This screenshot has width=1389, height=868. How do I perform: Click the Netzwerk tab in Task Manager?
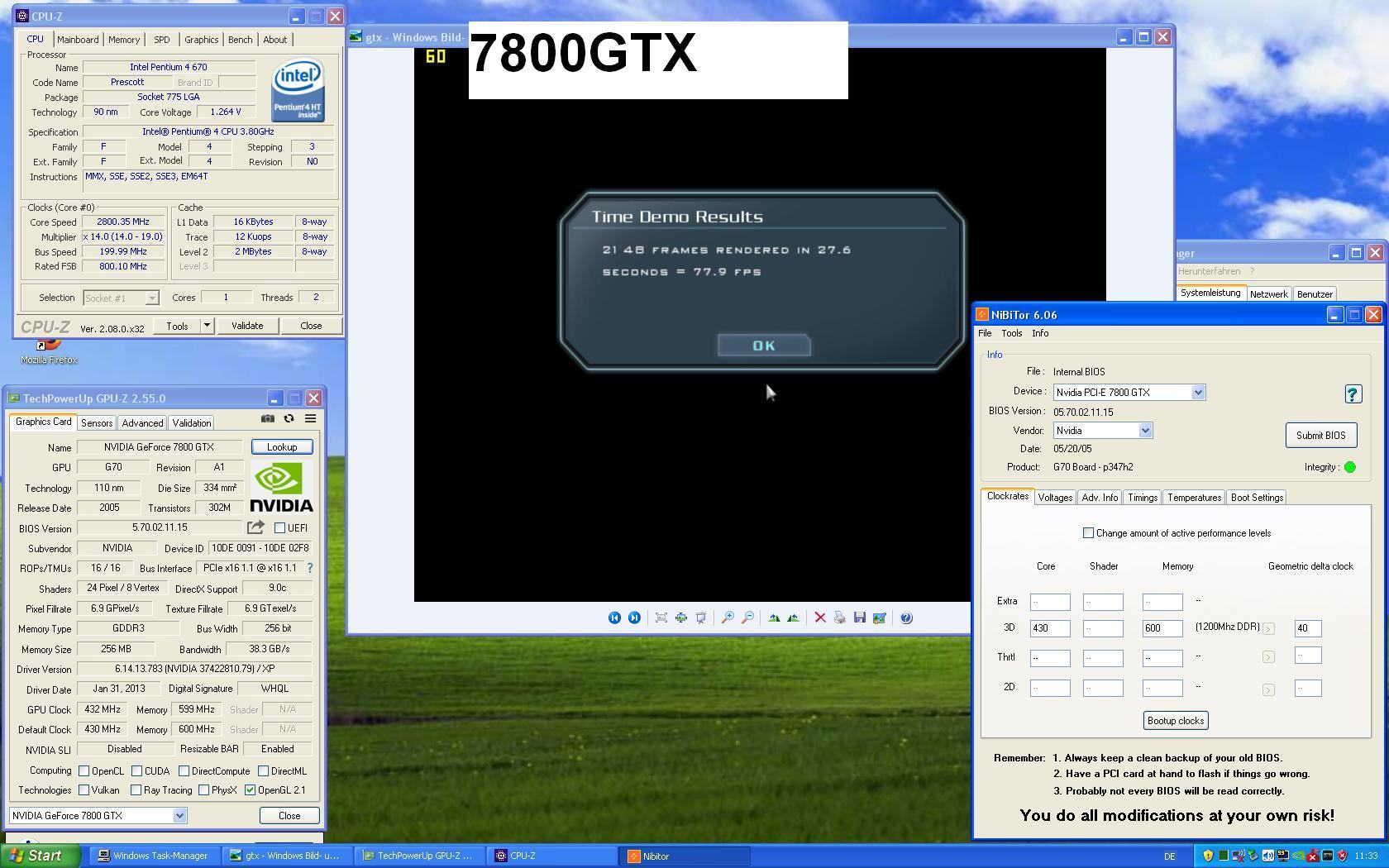click(x=1268, y=294)
